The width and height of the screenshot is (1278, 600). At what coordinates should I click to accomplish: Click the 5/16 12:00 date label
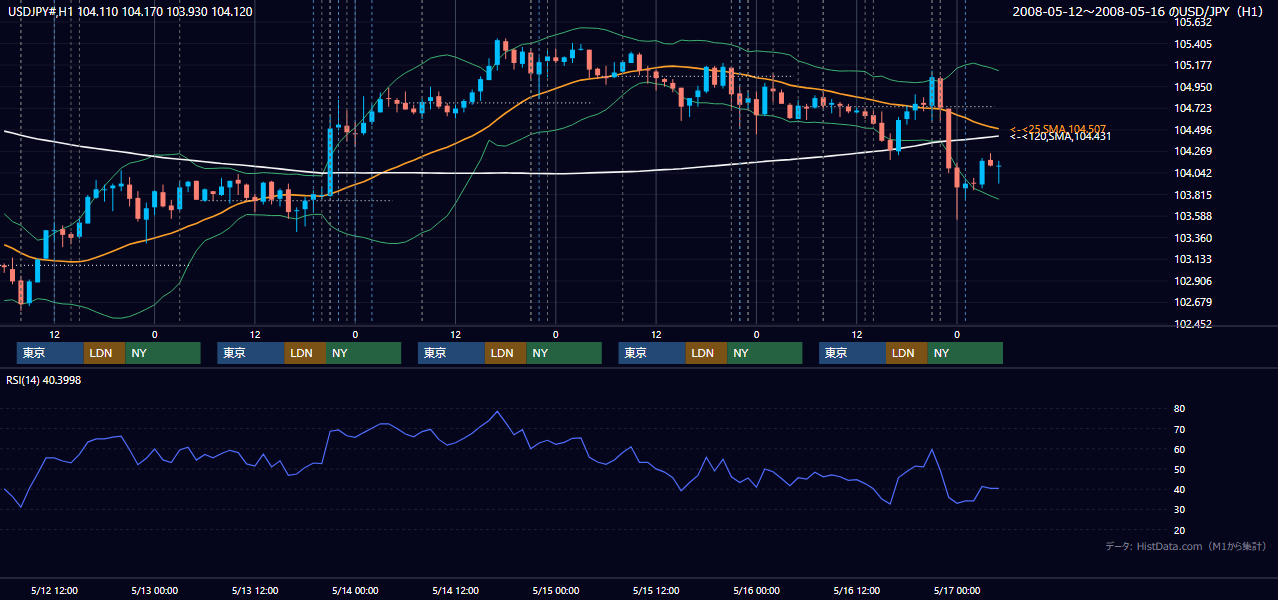tap(856, 590)
